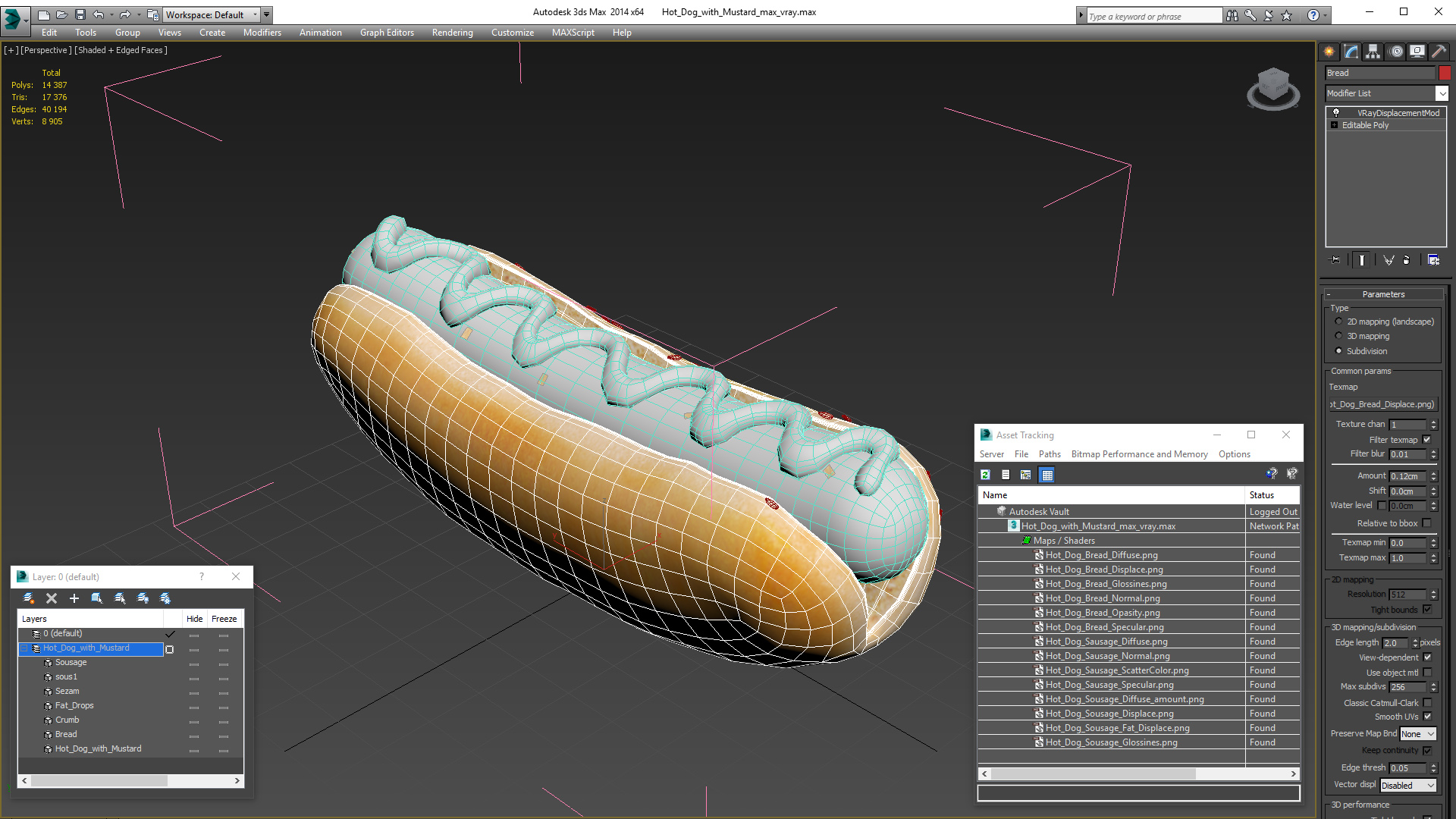Click Remove modifier trash icon
Image resolution: width=1456 pixels, height=819 pixels.
click(1406, 260)
